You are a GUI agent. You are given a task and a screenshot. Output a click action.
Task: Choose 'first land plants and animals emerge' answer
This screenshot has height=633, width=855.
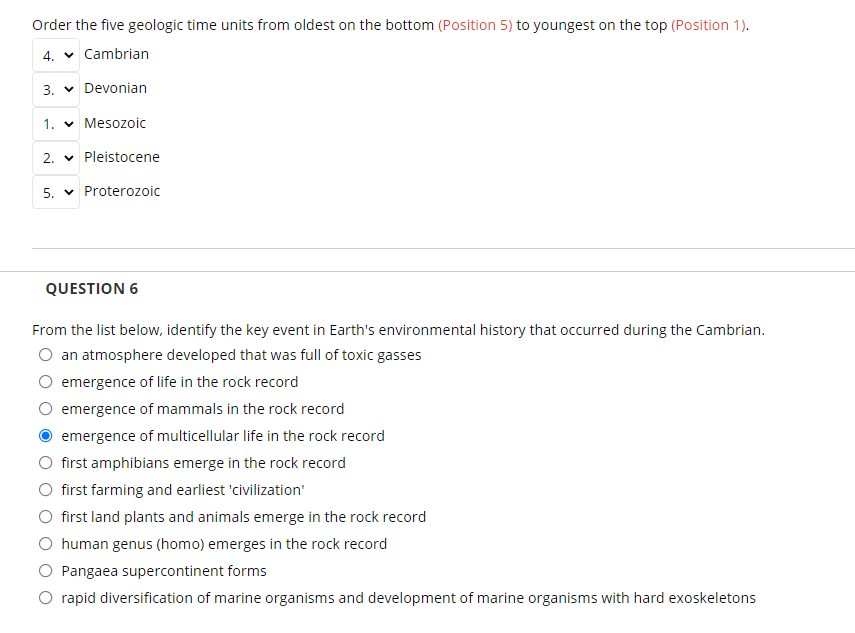[46, 516]
